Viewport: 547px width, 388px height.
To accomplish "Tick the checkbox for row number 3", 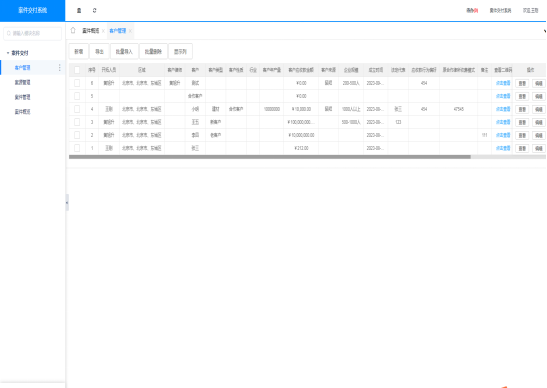I will tap(77, 122).
